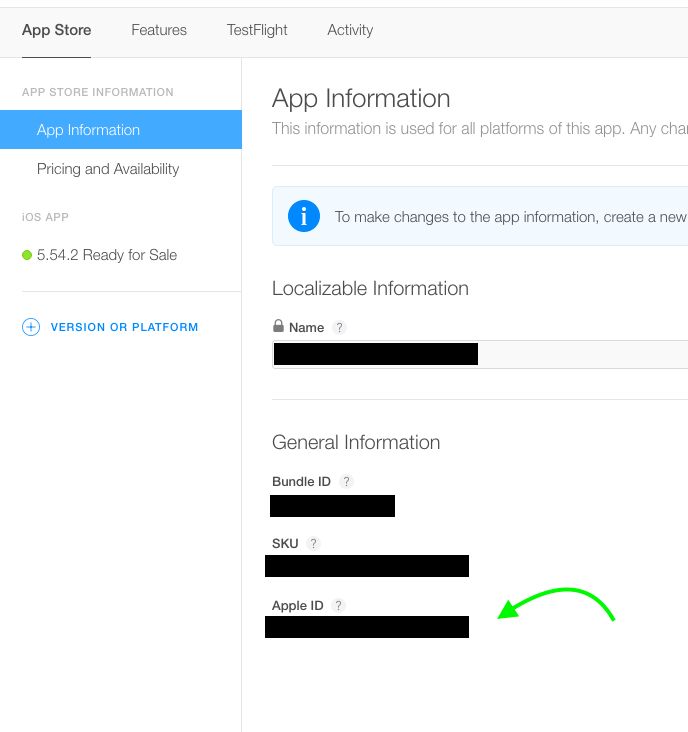Open the help tooltip beside Name
This screenshot has height=732, width=688.
click(x=339, y=328)
